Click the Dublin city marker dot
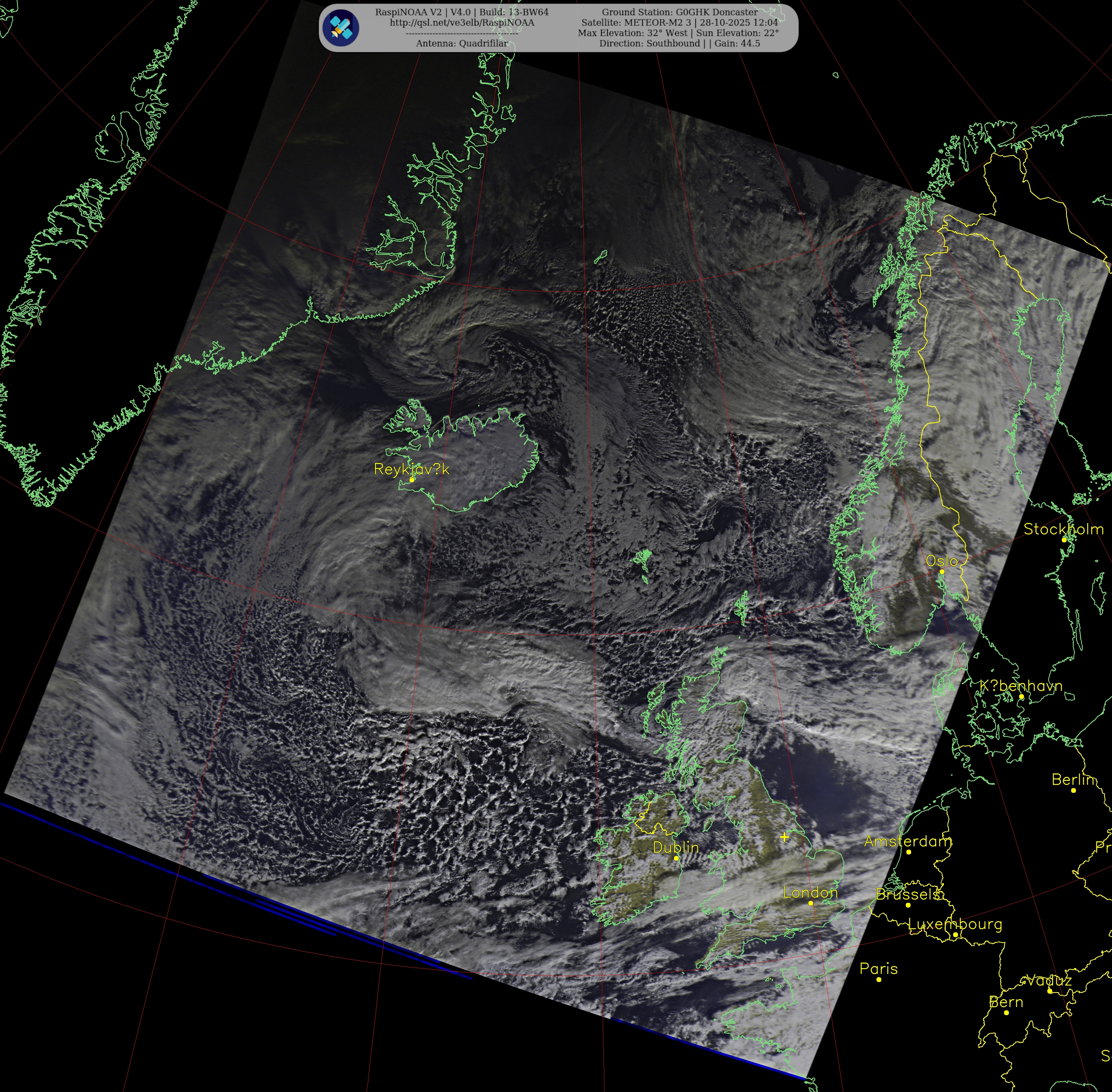 (x=676, y=858)
